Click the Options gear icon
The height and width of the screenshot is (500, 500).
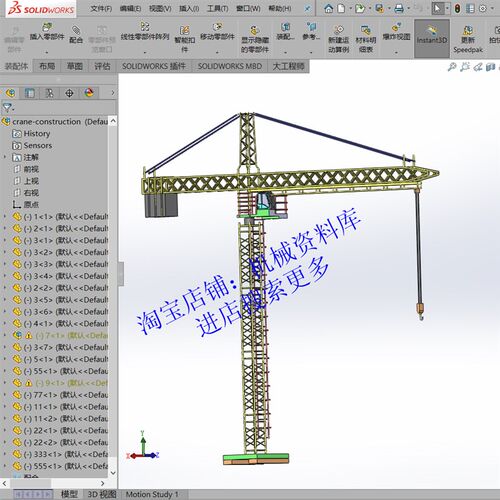click(482, 9)
